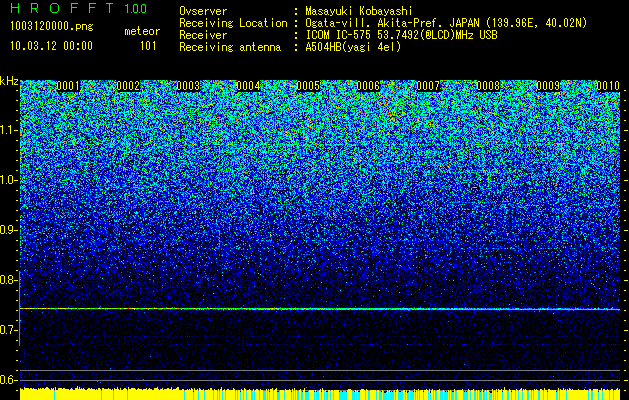Click the A504HB(yagi 4el) antenna text
The width and height of the screenshot is (629, 400).
353,47
